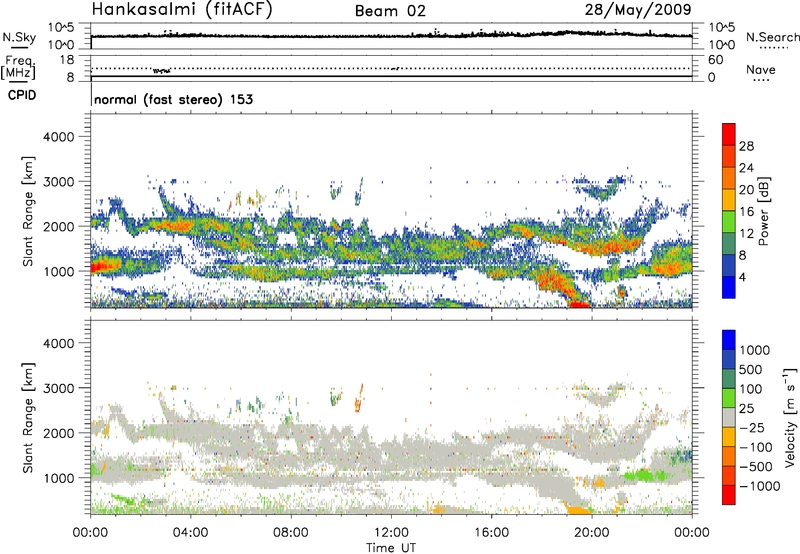Viewport: 800px width, 554px height.
Task: Select the Freq. [MHz] axis label
Action: [19, 67]
